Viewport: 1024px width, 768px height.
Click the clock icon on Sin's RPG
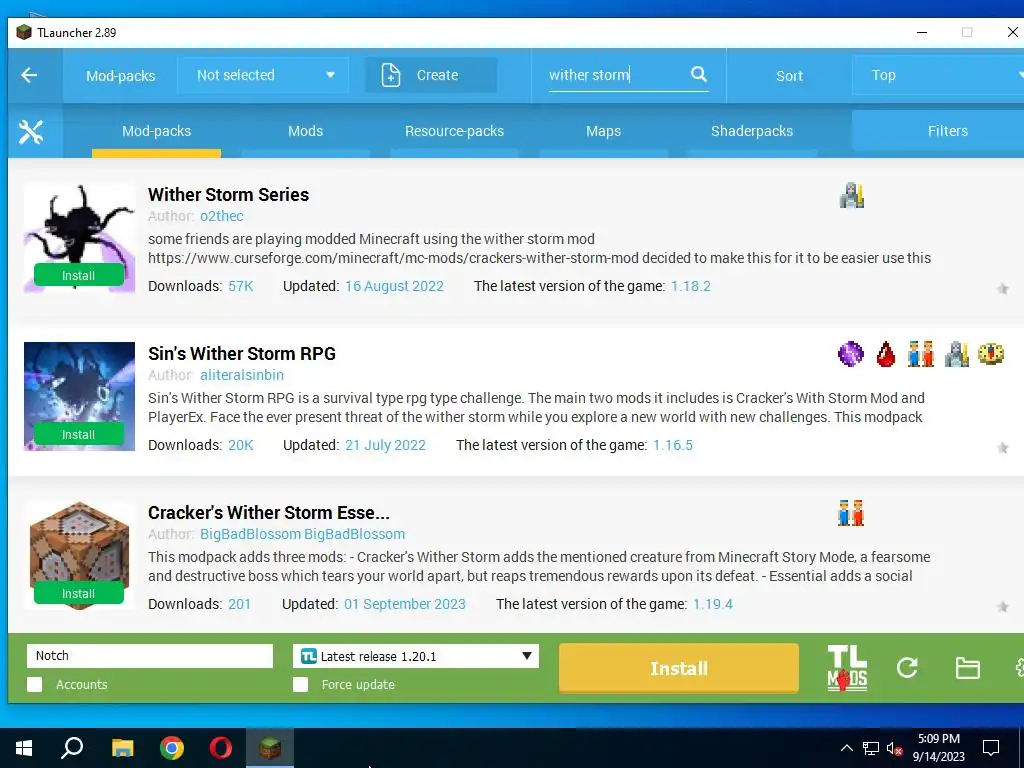point(991,354)
